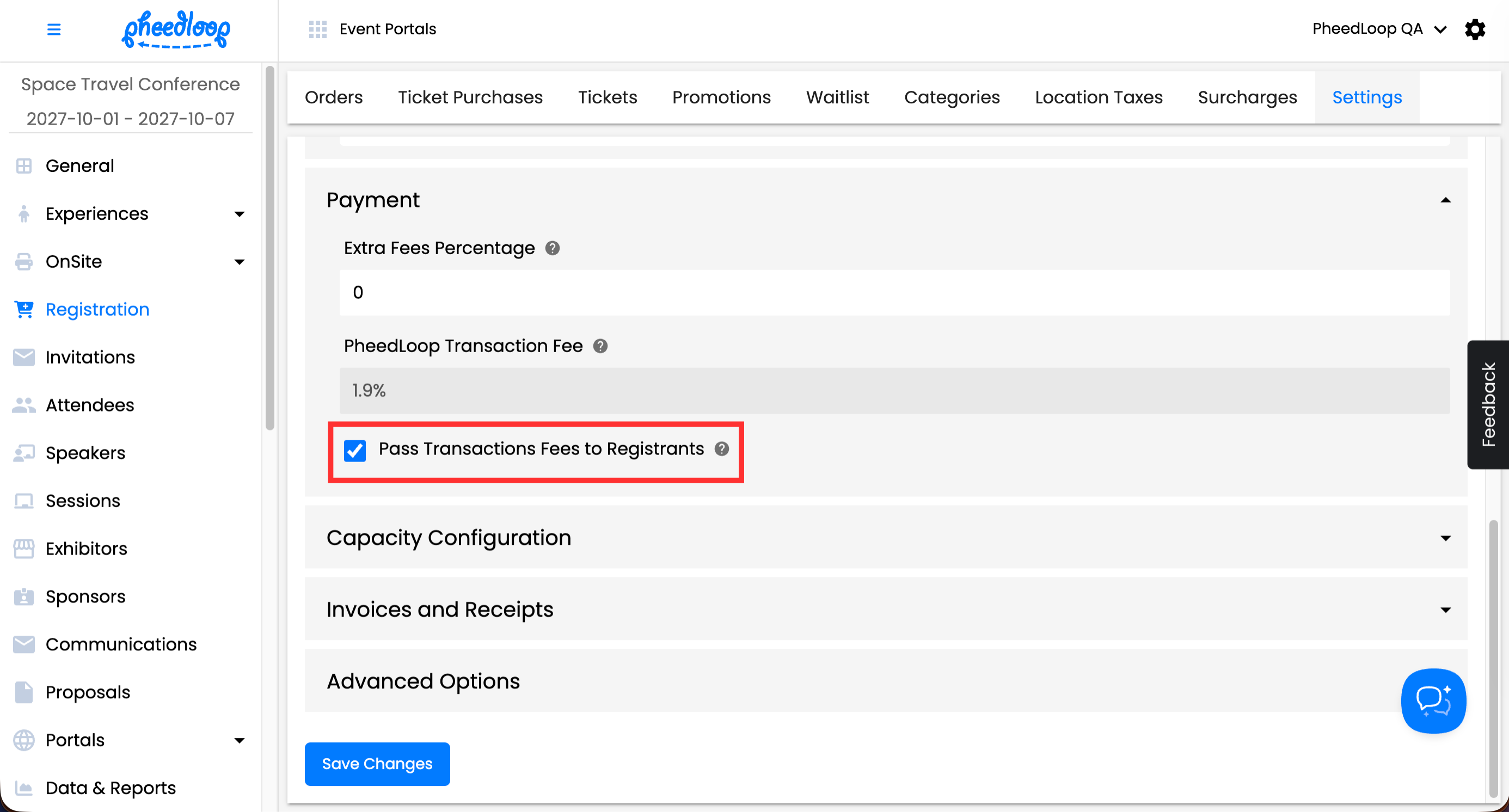This screenshot has height=812, width=1509.
Task: Click the hamburger menu icon
Action: pos(54,29)
